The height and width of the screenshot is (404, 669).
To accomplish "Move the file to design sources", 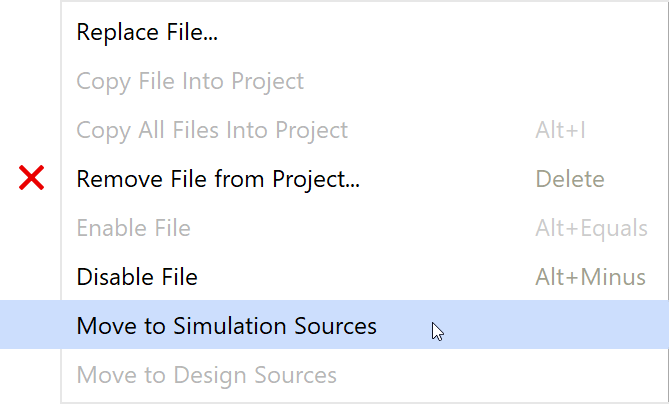I will (206, 375).
